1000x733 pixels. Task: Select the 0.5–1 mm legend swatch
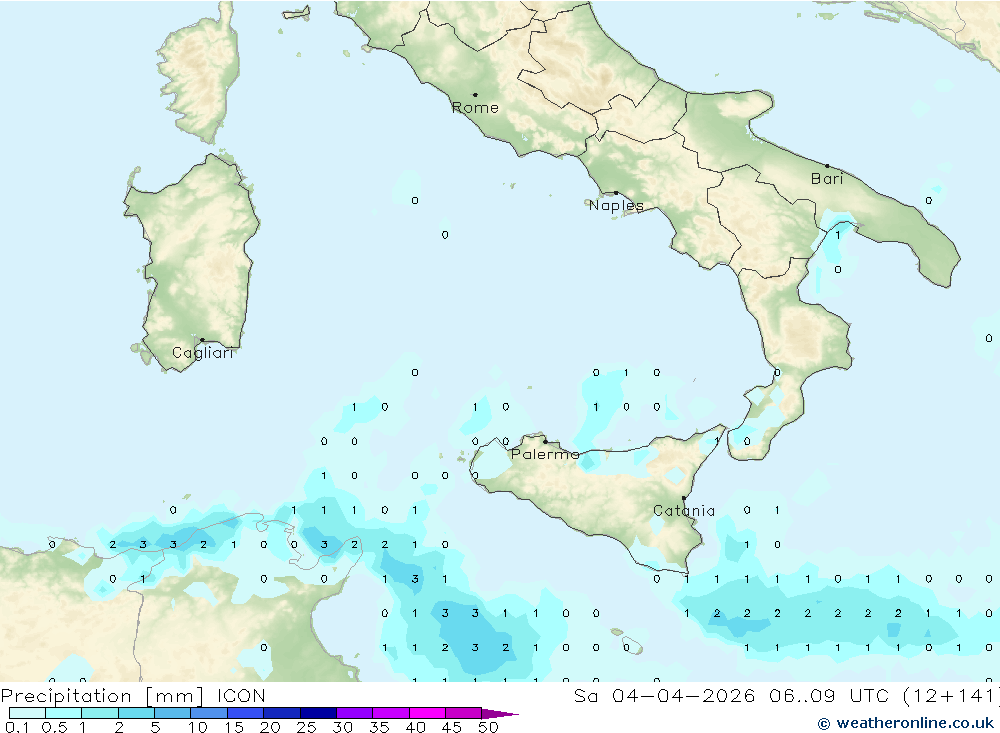coord(64,713)
